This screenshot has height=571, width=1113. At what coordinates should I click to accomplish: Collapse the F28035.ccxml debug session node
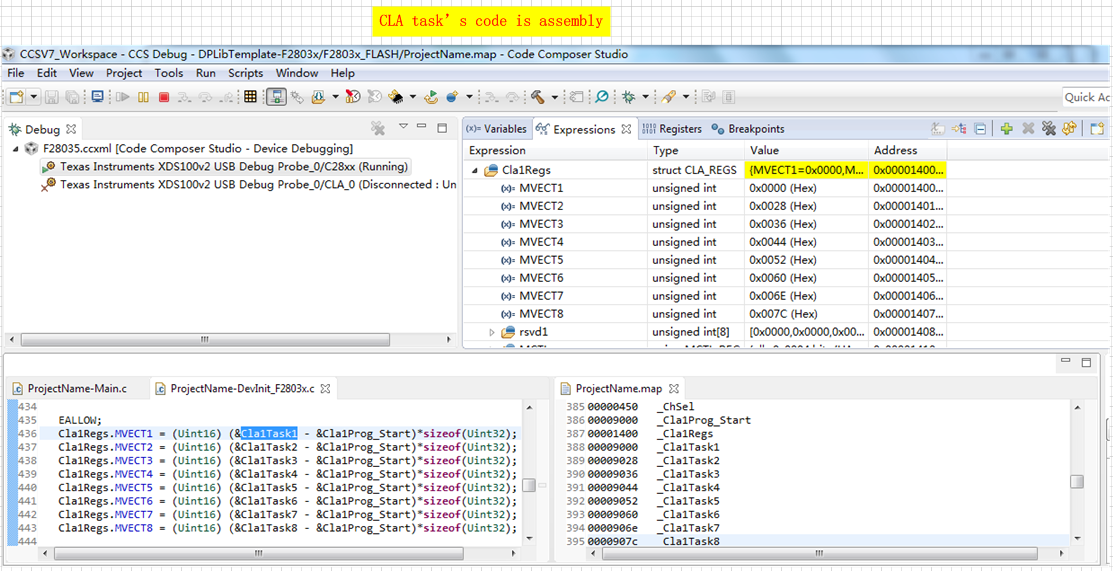17,149
